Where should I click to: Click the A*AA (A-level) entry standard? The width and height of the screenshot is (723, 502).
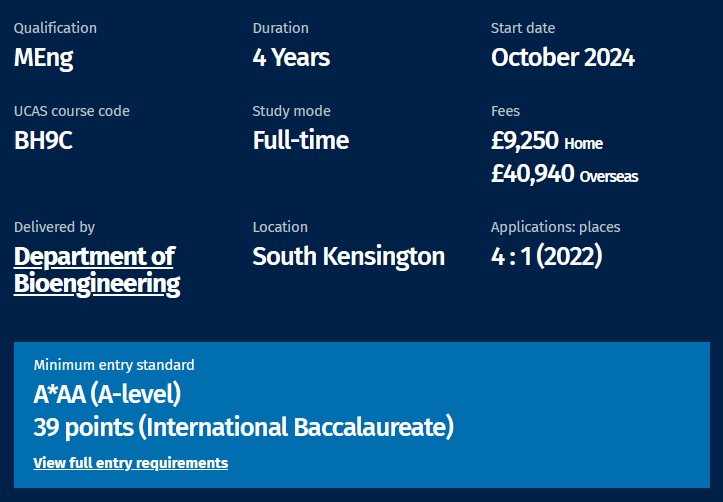point(107,394)
